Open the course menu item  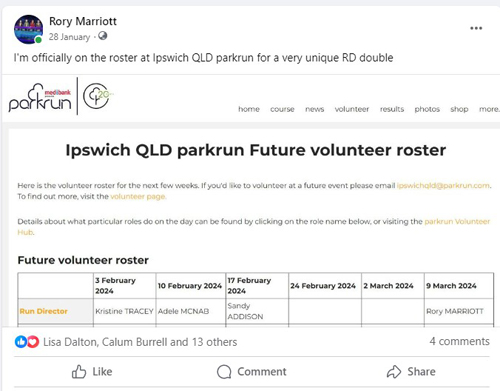(282, 109)
